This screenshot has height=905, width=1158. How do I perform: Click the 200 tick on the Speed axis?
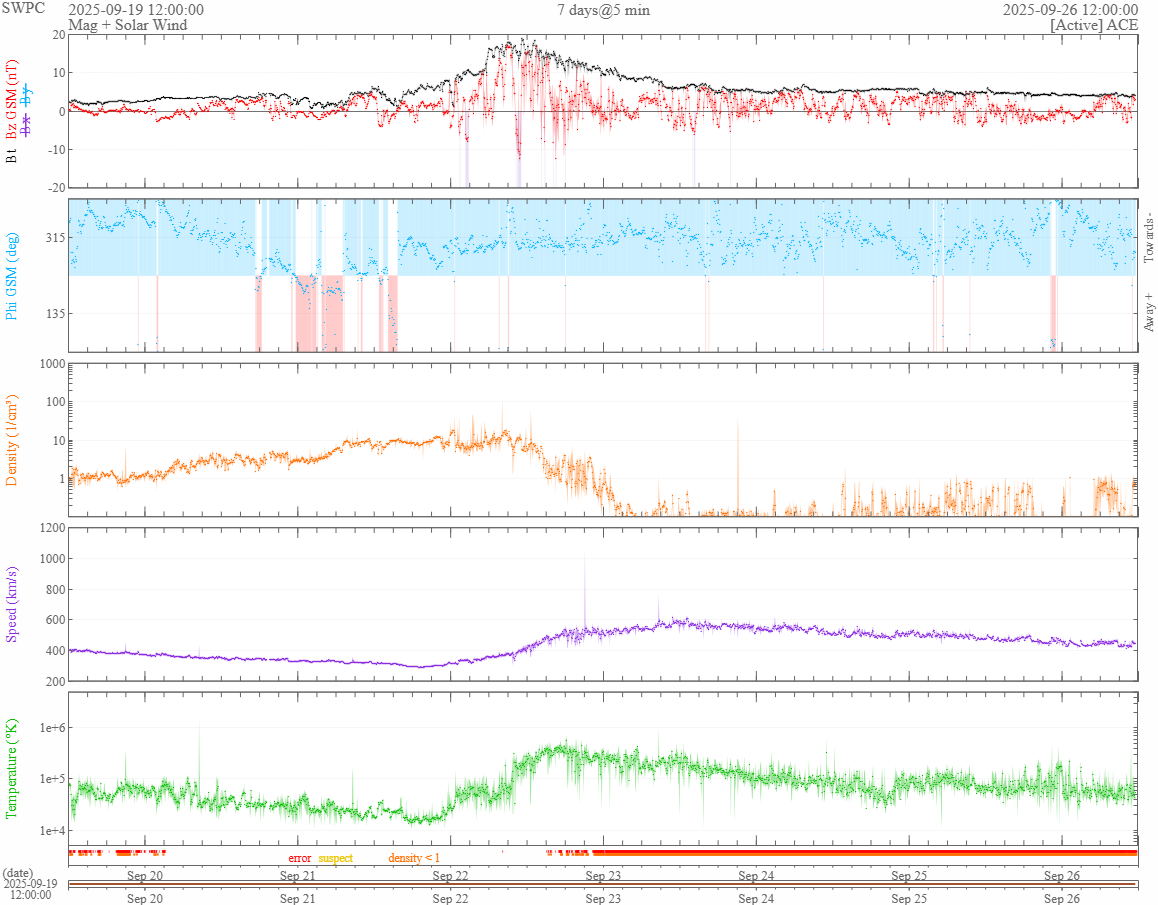tap(55, 681)
